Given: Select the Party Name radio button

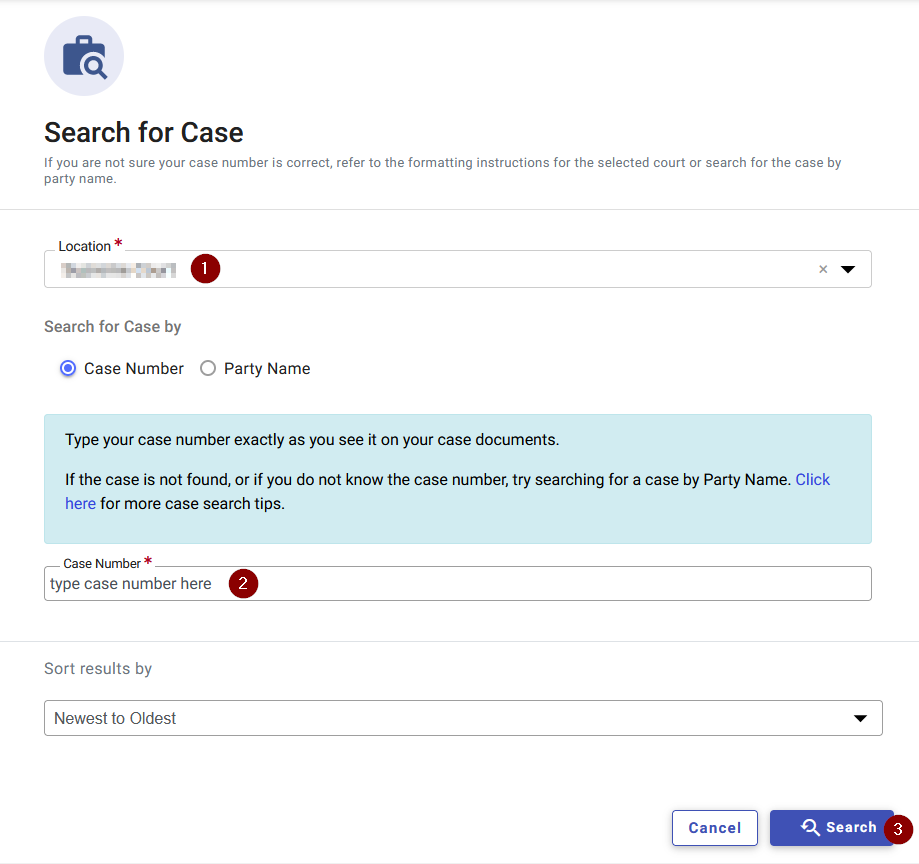Looking at the screenshot, I should click(207, 368).
